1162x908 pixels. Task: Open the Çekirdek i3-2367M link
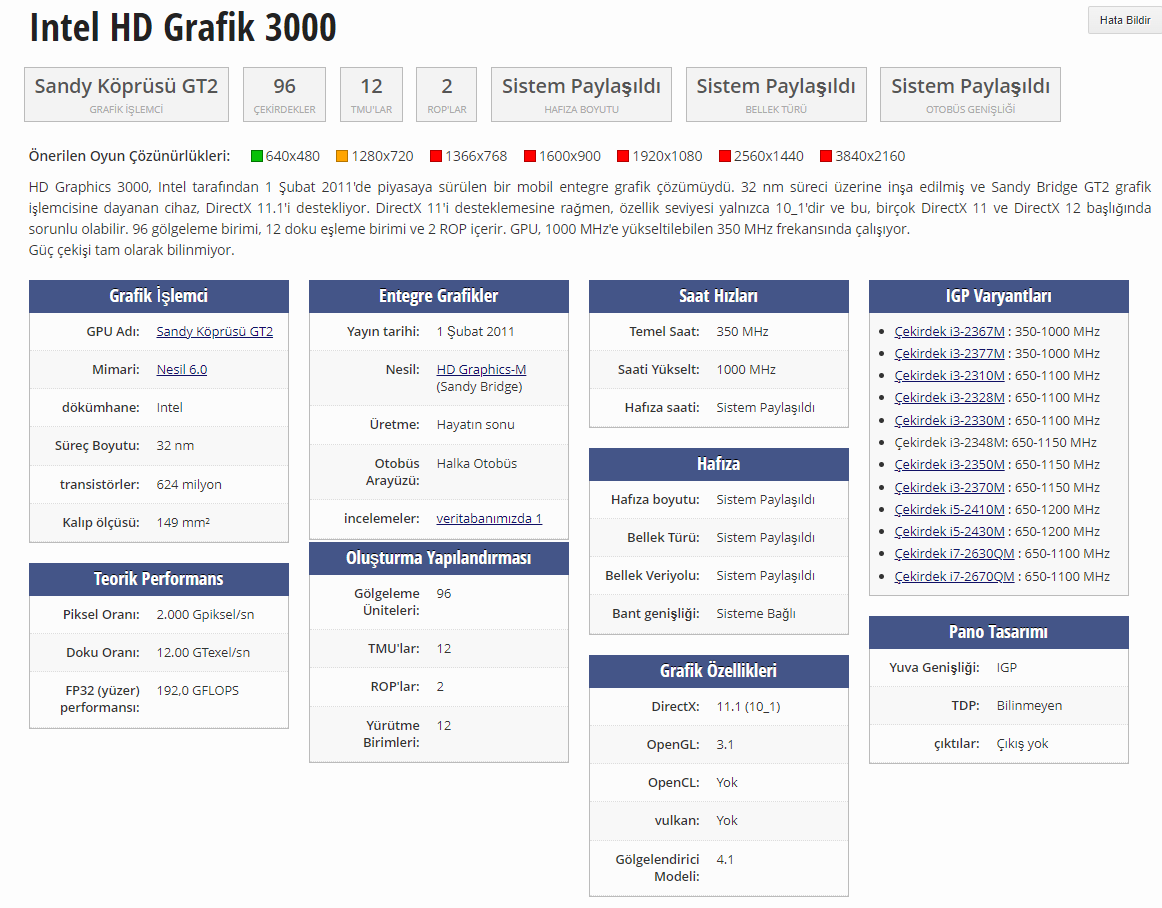pos(949,331)
